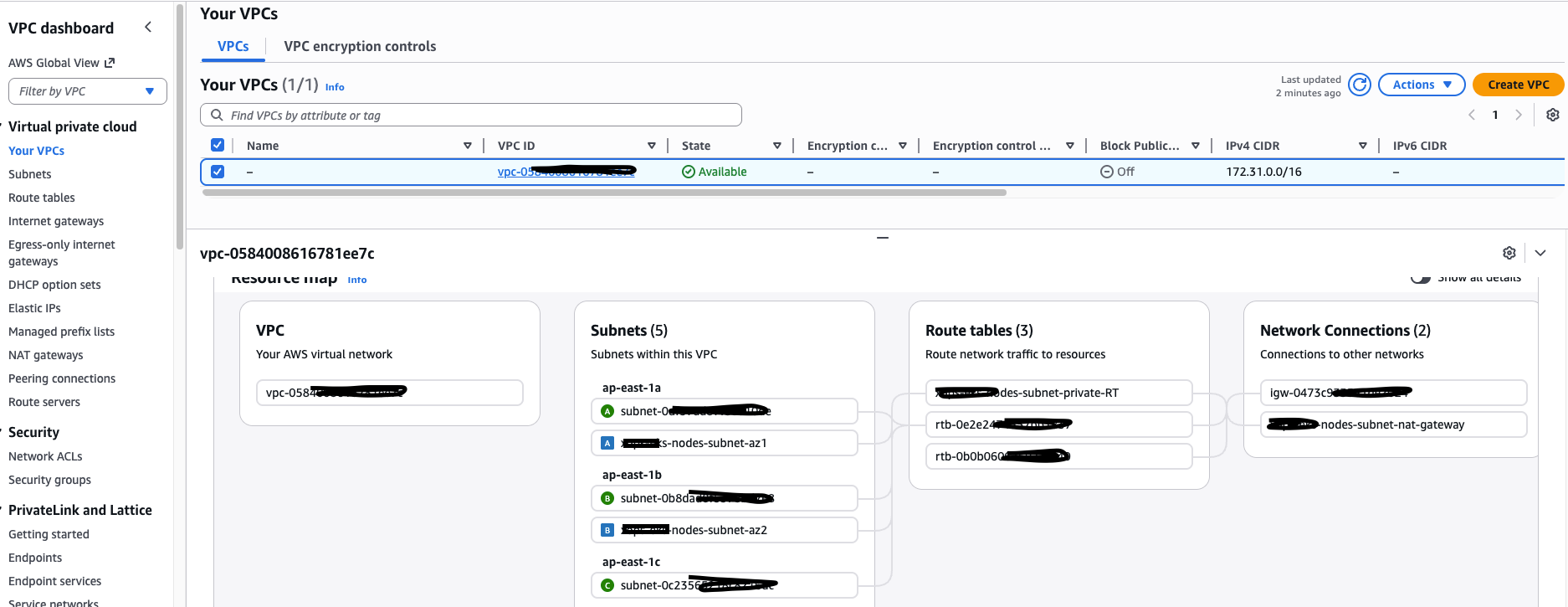Viewport: 1568px width, 607px height.
Task: Open the Actions dropdown menu
Action: pyautogui.click(x=1421, y=85)
